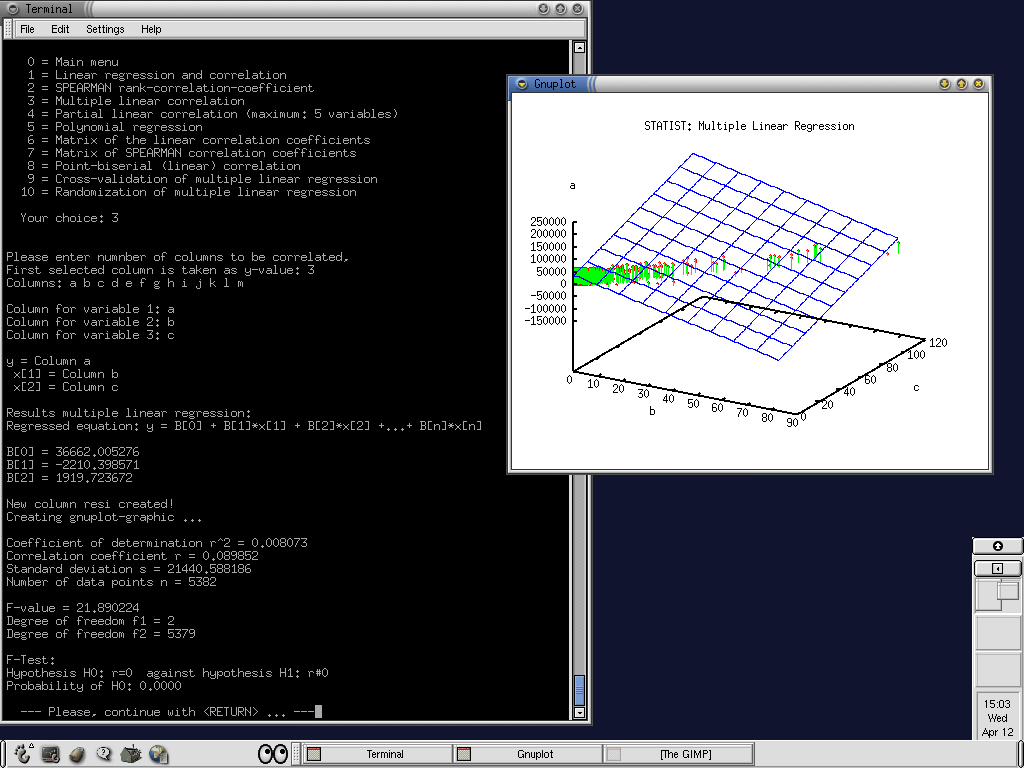Open the Edit menu in Terminal
This screenshot has height=768, width=1024.
point(60,29)
